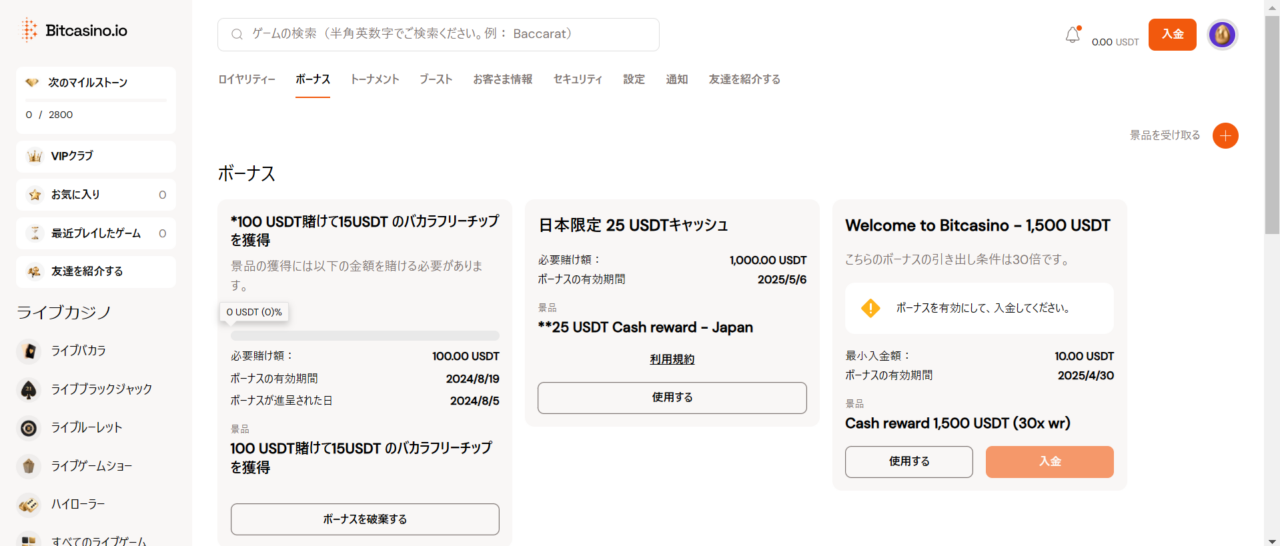1280x546 pixels.
Task: Click the 日本限定 25 USDTキャッシュ title
Action: coord(634,225)
